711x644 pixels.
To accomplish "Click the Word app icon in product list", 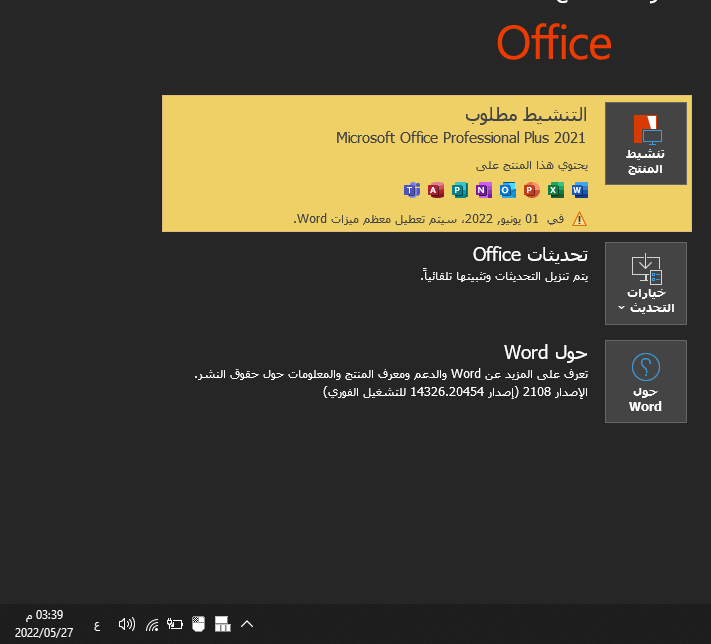I will coord(580,190).
